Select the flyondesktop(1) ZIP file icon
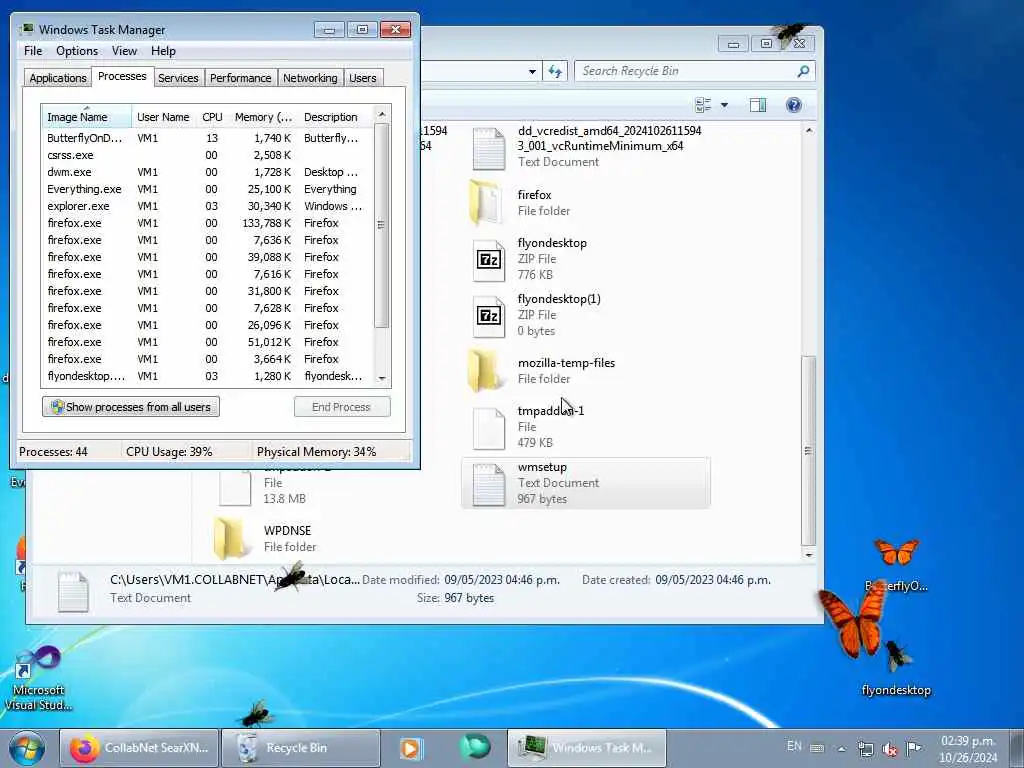Screen dimensions: 1024x768 pyautogui.click(x=488, y=315)
